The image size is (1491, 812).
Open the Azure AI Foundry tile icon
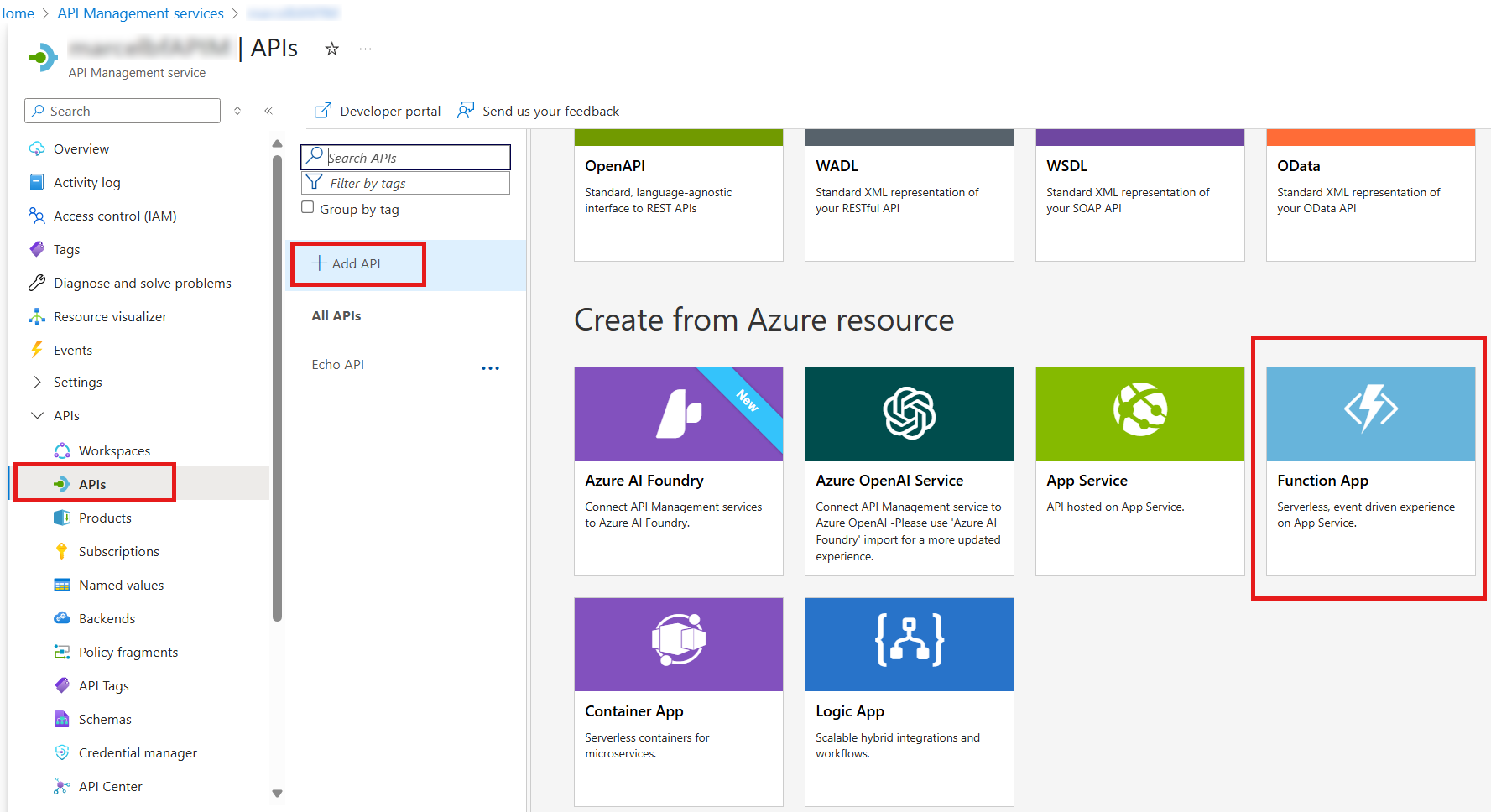click(x=678, y=414)
